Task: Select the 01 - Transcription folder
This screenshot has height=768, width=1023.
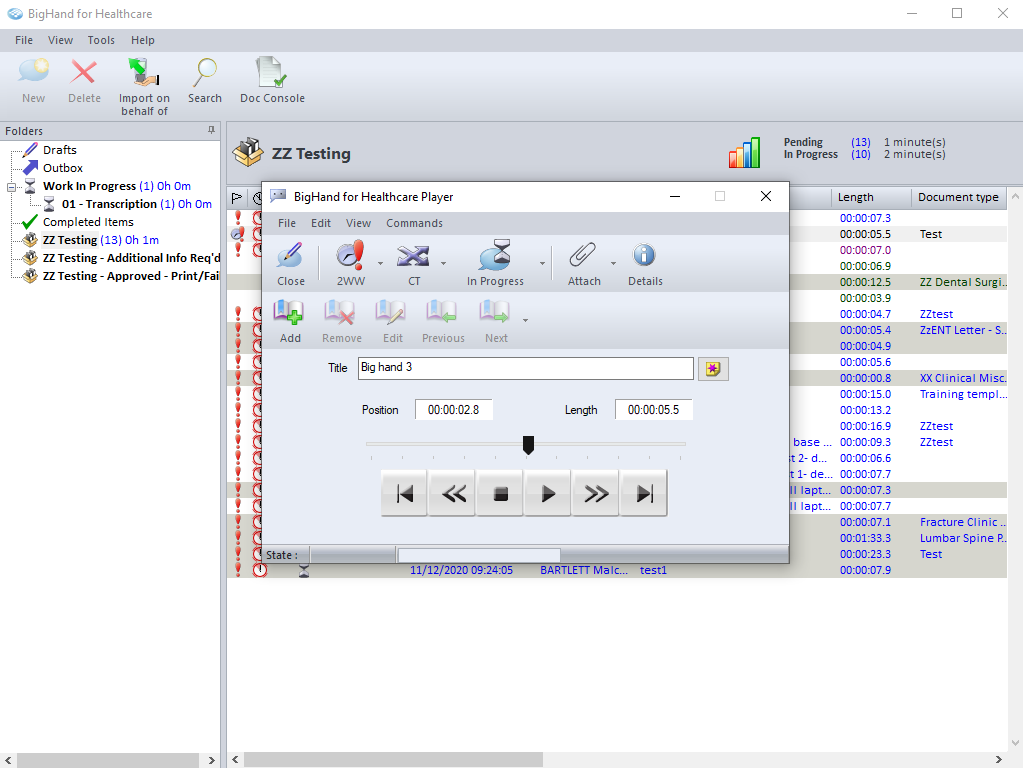Action: coord(136,204)
